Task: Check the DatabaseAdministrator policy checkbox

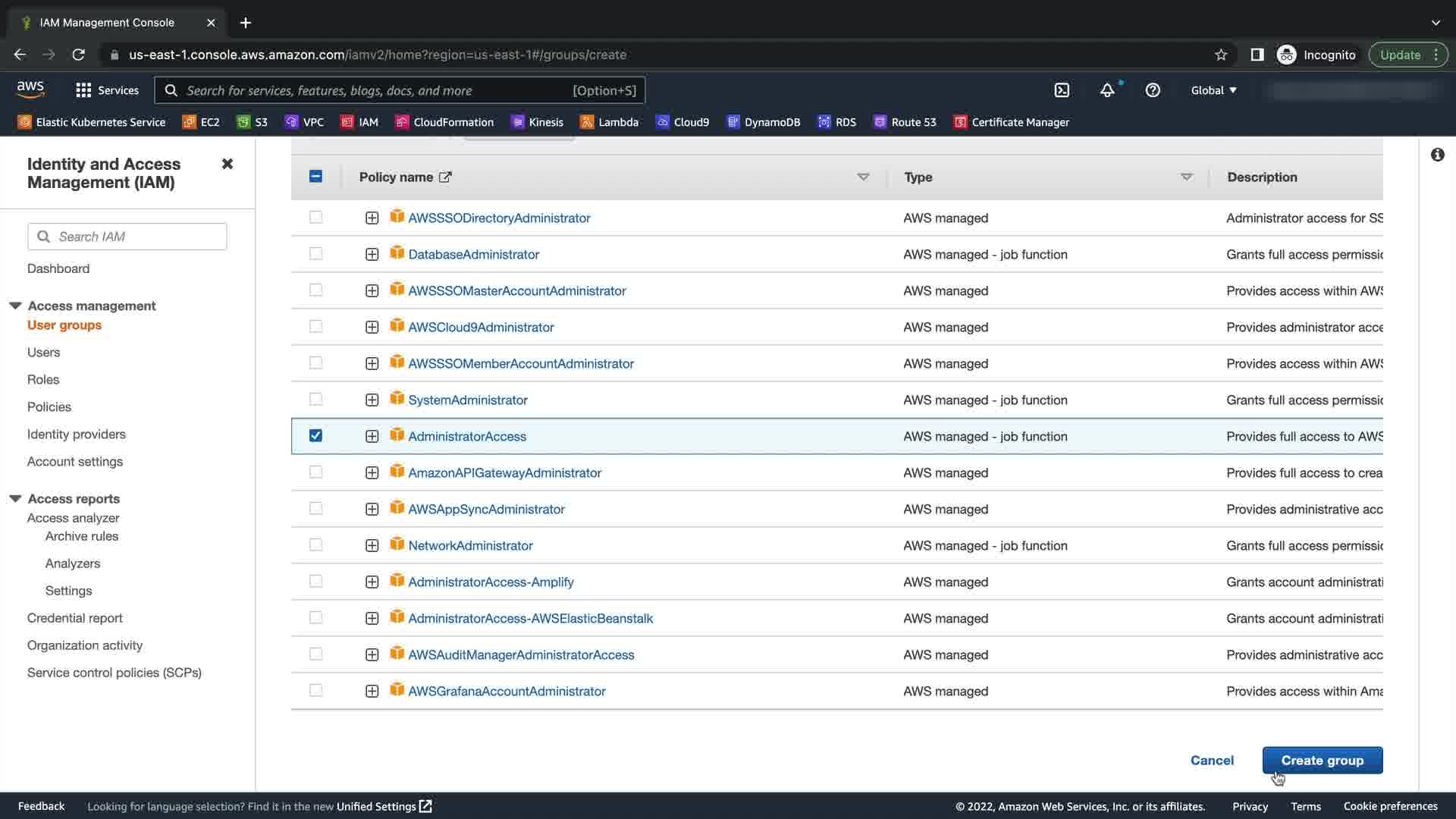Action: 315,254
